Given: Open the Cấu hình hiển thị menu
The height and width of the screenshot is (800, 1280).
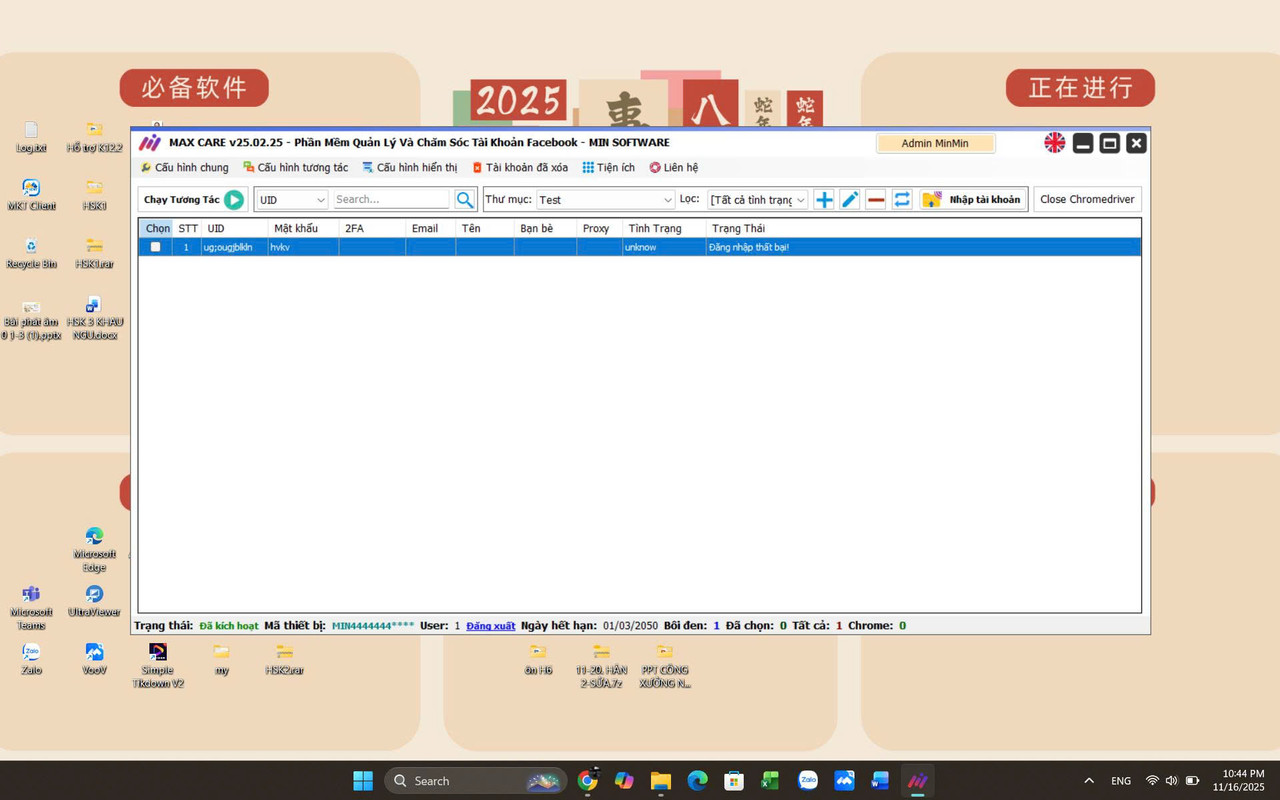Looking at the screenshot, I should pos(410,168).
